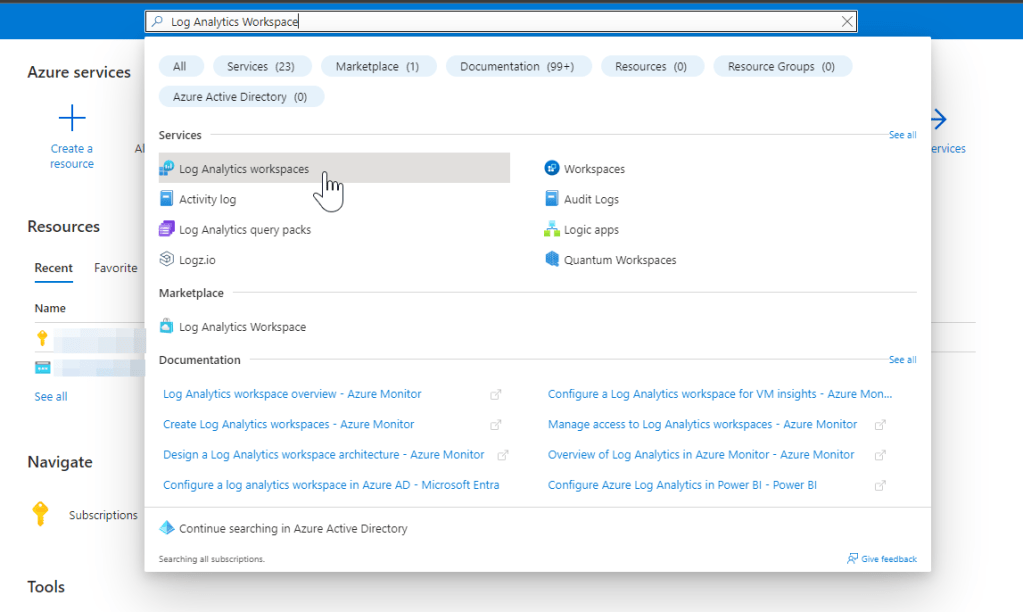
Task: Open Quantum Workspaces icon
Action: pyautogui.click(x=552, y=259)
